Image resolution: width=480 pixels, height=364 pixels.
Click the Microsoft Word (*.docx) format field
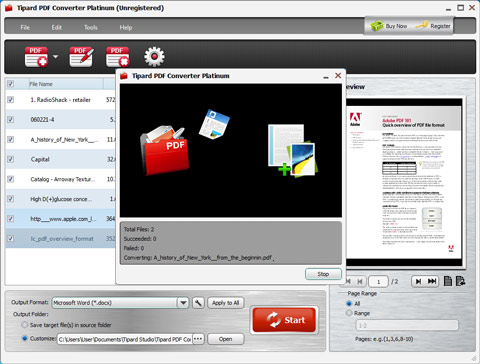(x=115, y=303)
